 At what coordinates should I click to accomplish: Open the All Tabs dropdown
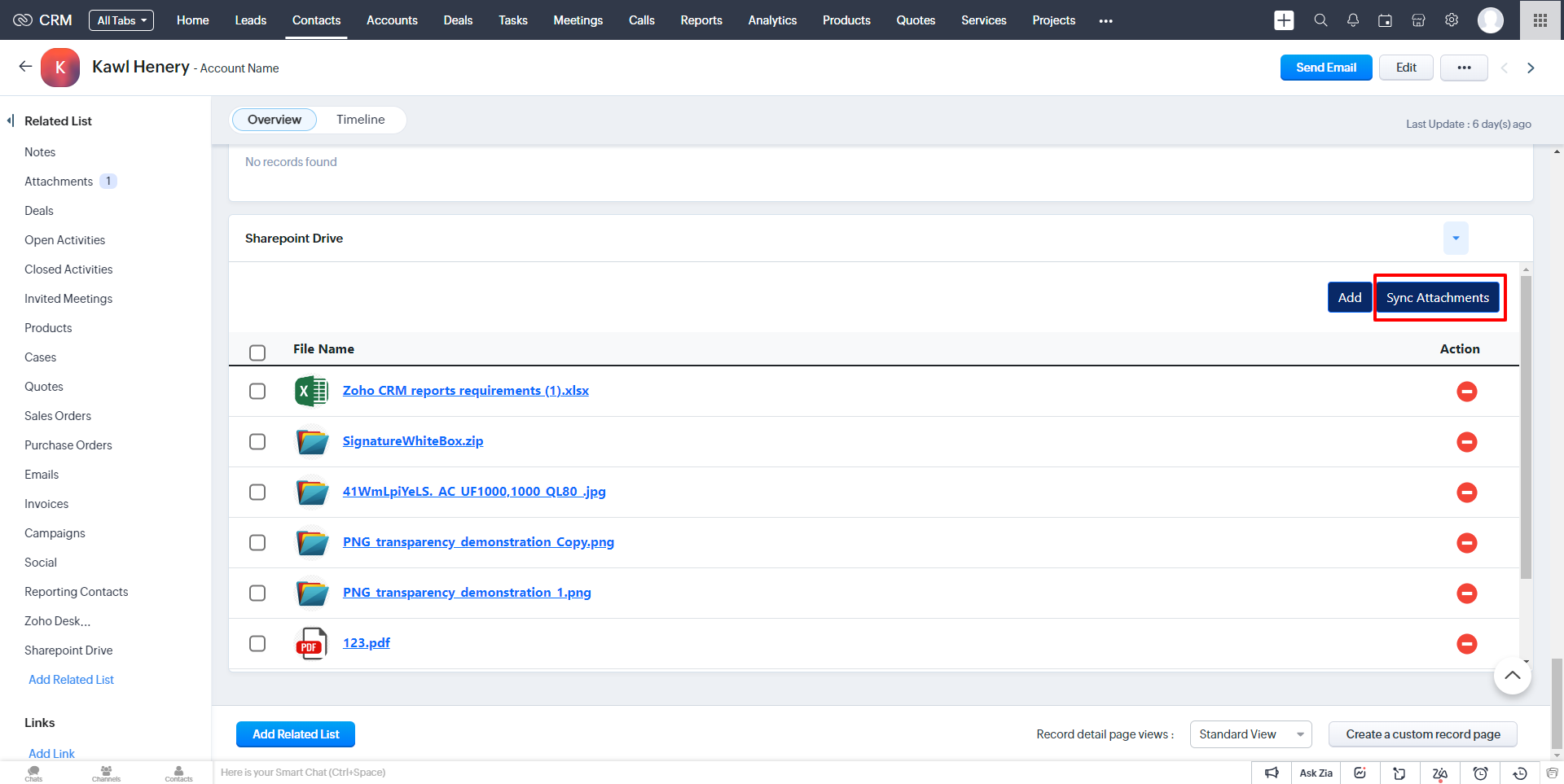(x=121, y=20)
